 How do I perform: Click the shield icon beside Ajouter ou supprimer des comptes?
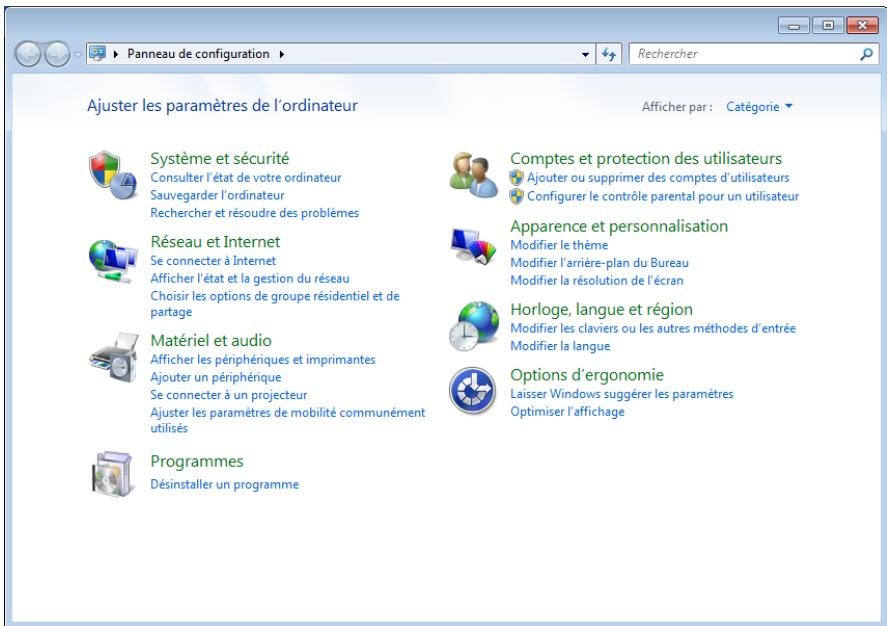tap(516, 178)
